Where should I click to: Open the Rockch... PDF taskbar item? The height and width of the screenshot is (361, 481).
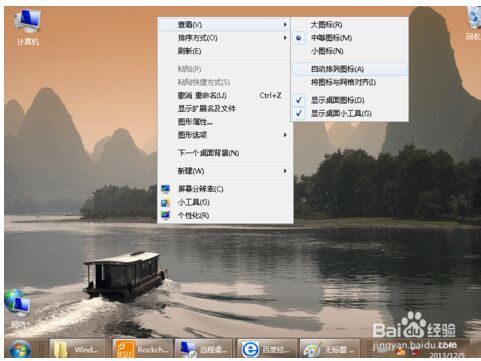pyautogui.click(x=143, y=349)
